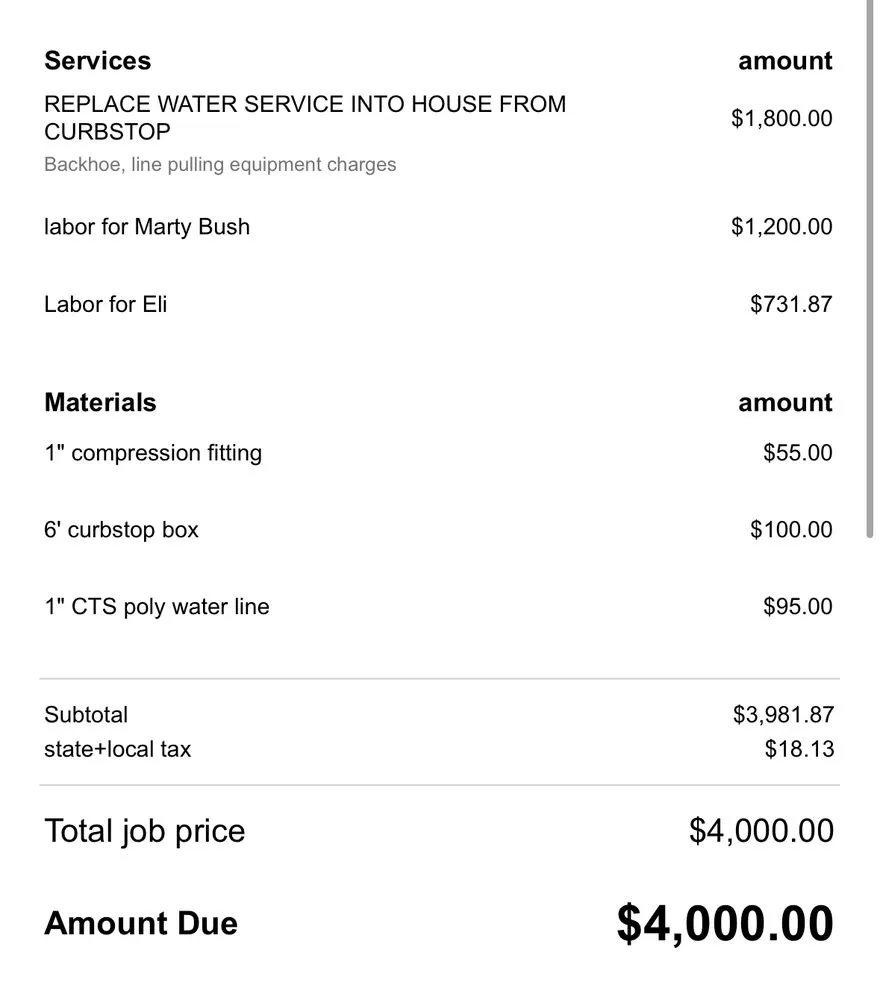Select the Labor for Eli line
880x1000 pixels.
click(x=106, y=304)
